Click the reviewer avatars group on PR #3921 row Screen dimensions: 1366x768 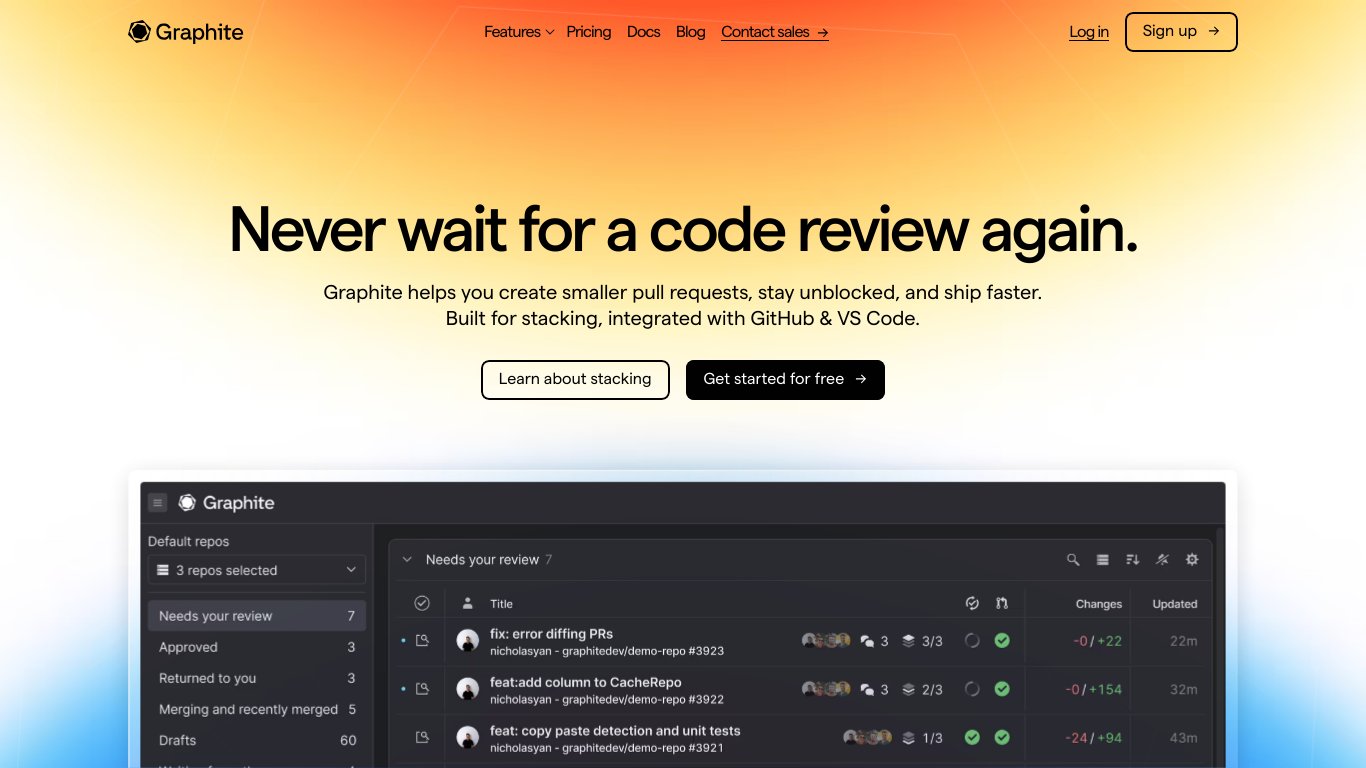pyautogui.click(x=867, y=737)
